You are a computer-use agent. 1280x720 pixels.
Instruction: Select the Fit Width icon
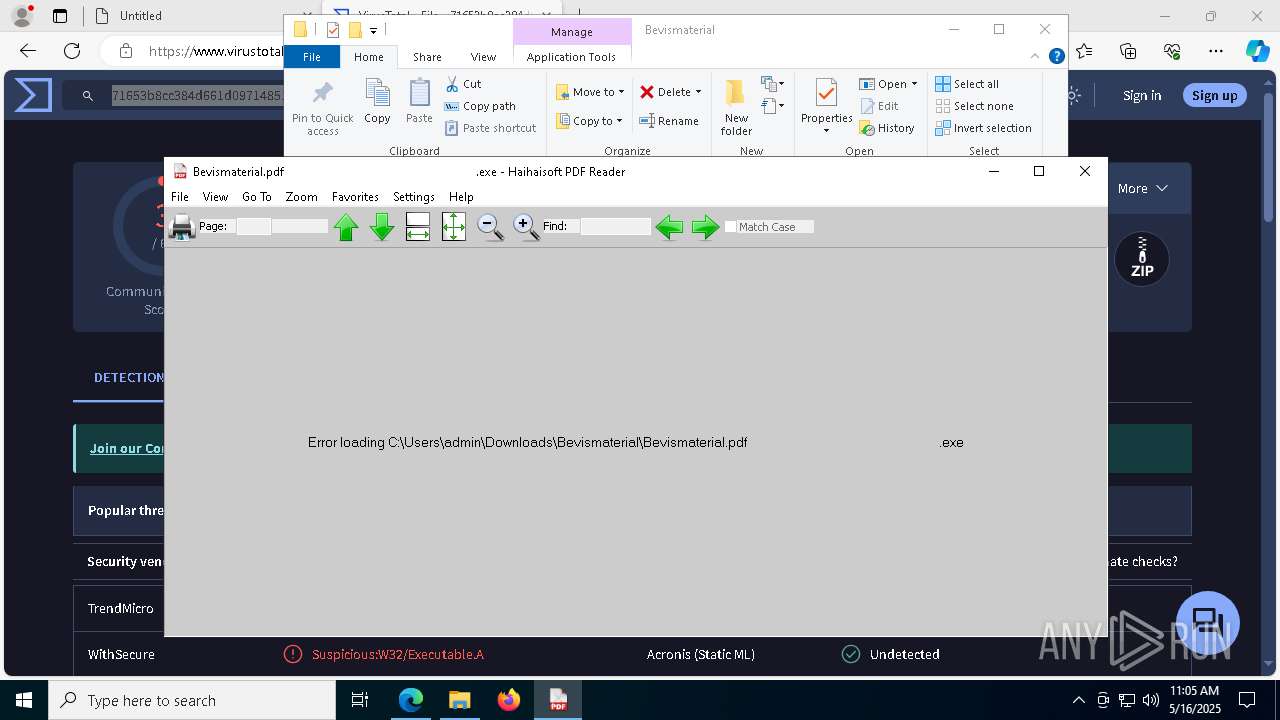click(x=418, y=227)
